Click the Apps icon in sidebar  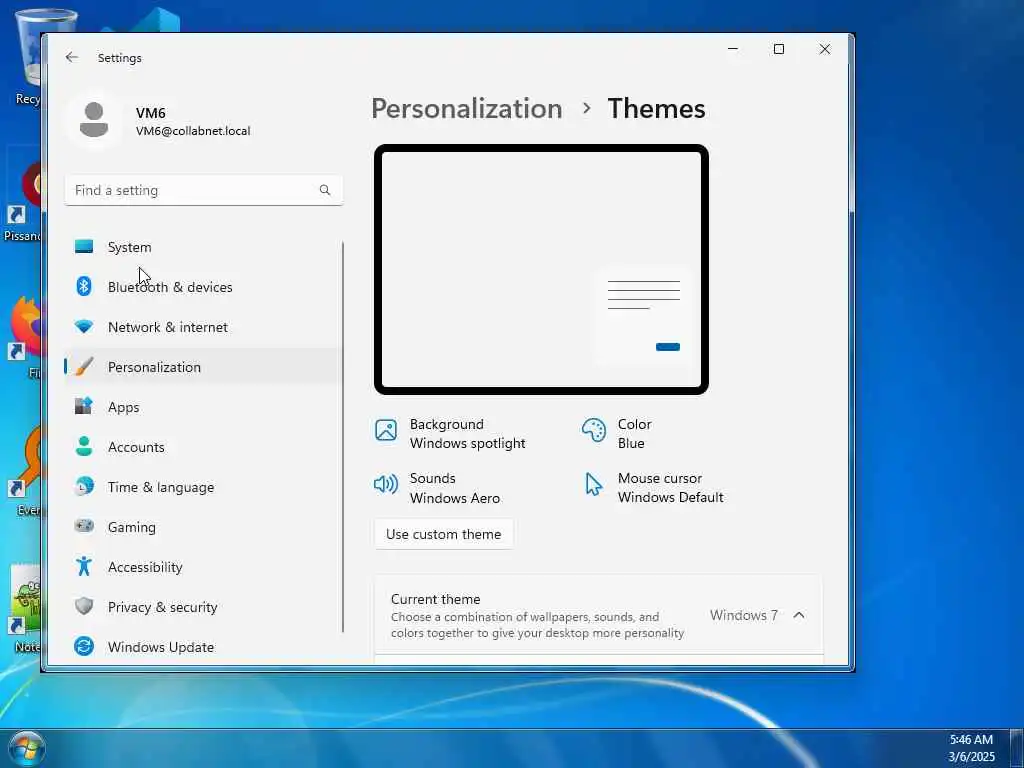click(84, 406)
